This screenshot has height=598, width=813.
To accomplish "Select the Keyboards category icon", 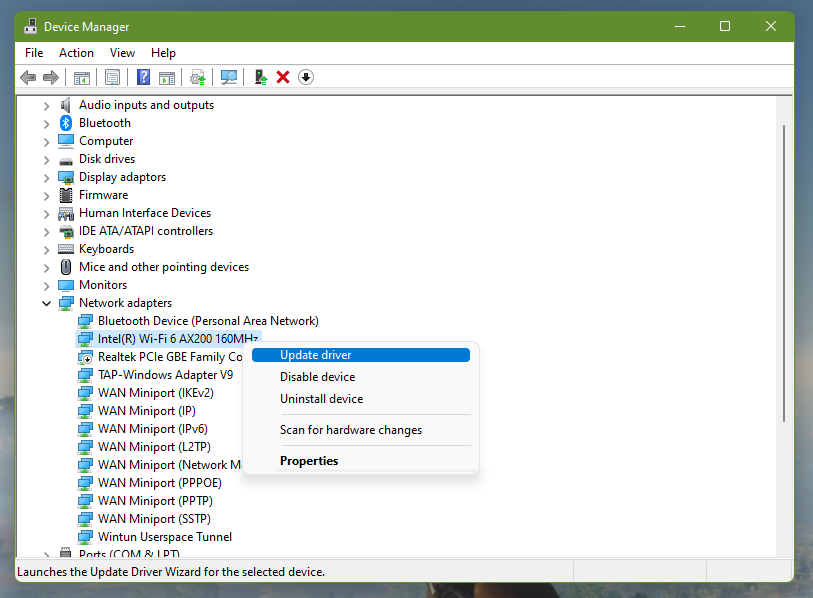I will (66, 249).
